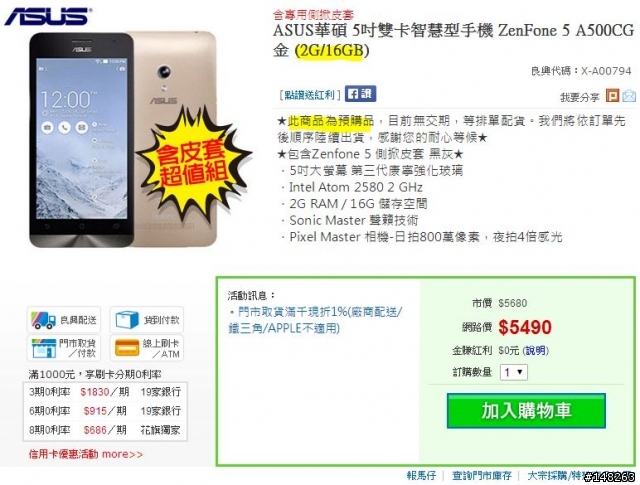Open the 訂購數量 quantity dropdown
This screenshot has width=640, height=485.
click(x=513, y=372)
